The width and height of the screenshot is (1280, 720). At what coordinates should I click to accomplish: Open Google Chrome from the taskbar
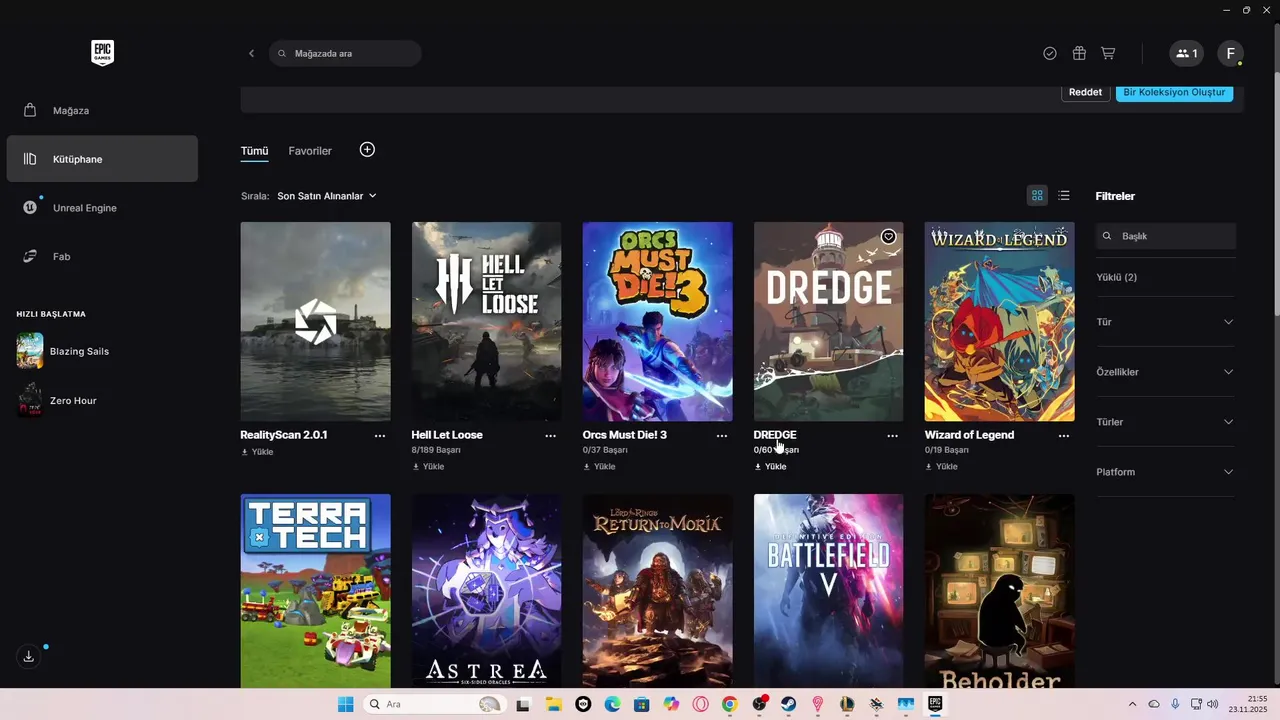(x=730, y=704)
